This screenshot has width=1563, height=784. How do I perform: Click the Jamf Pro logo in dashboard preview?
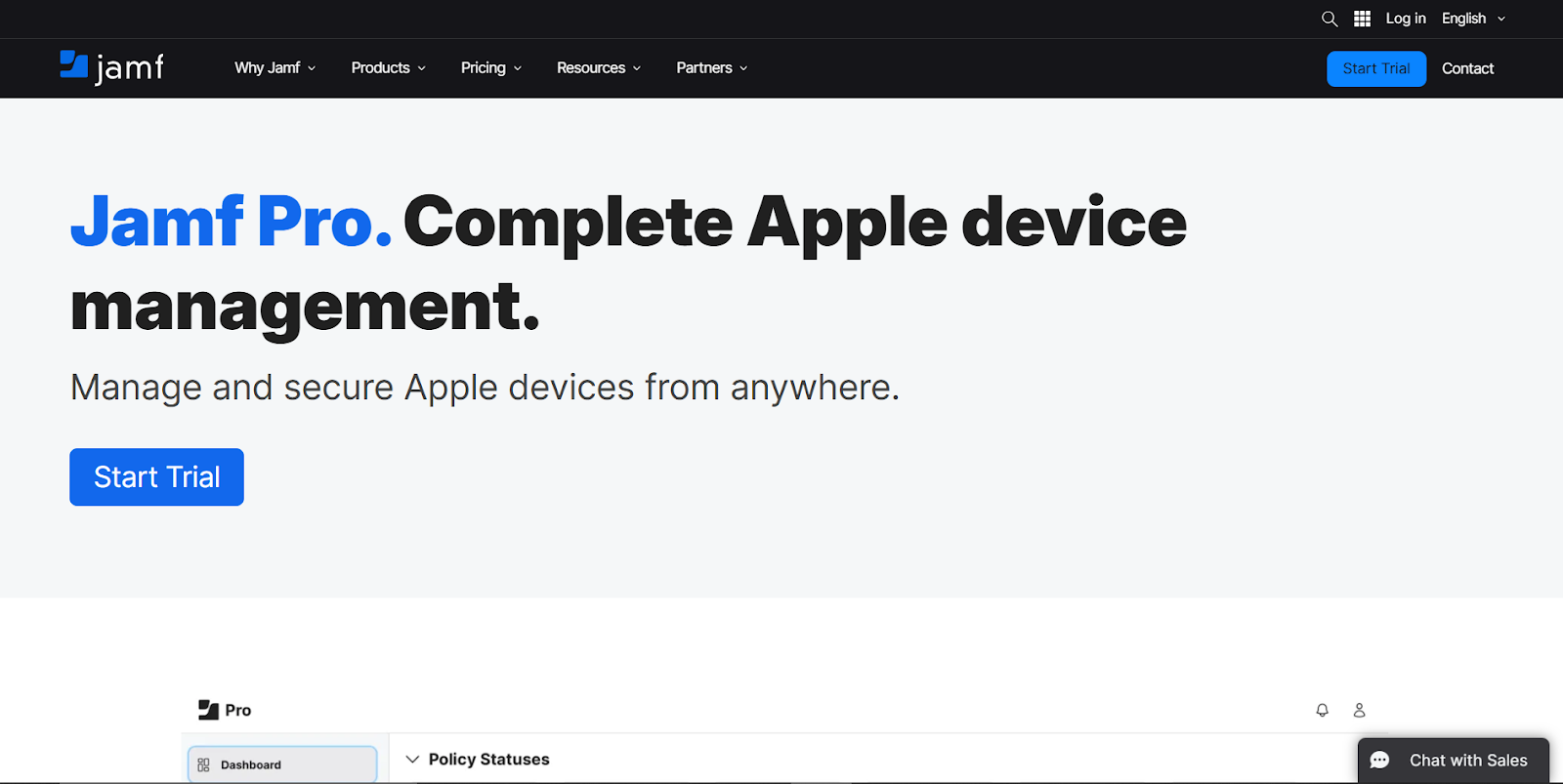point(225,710)
